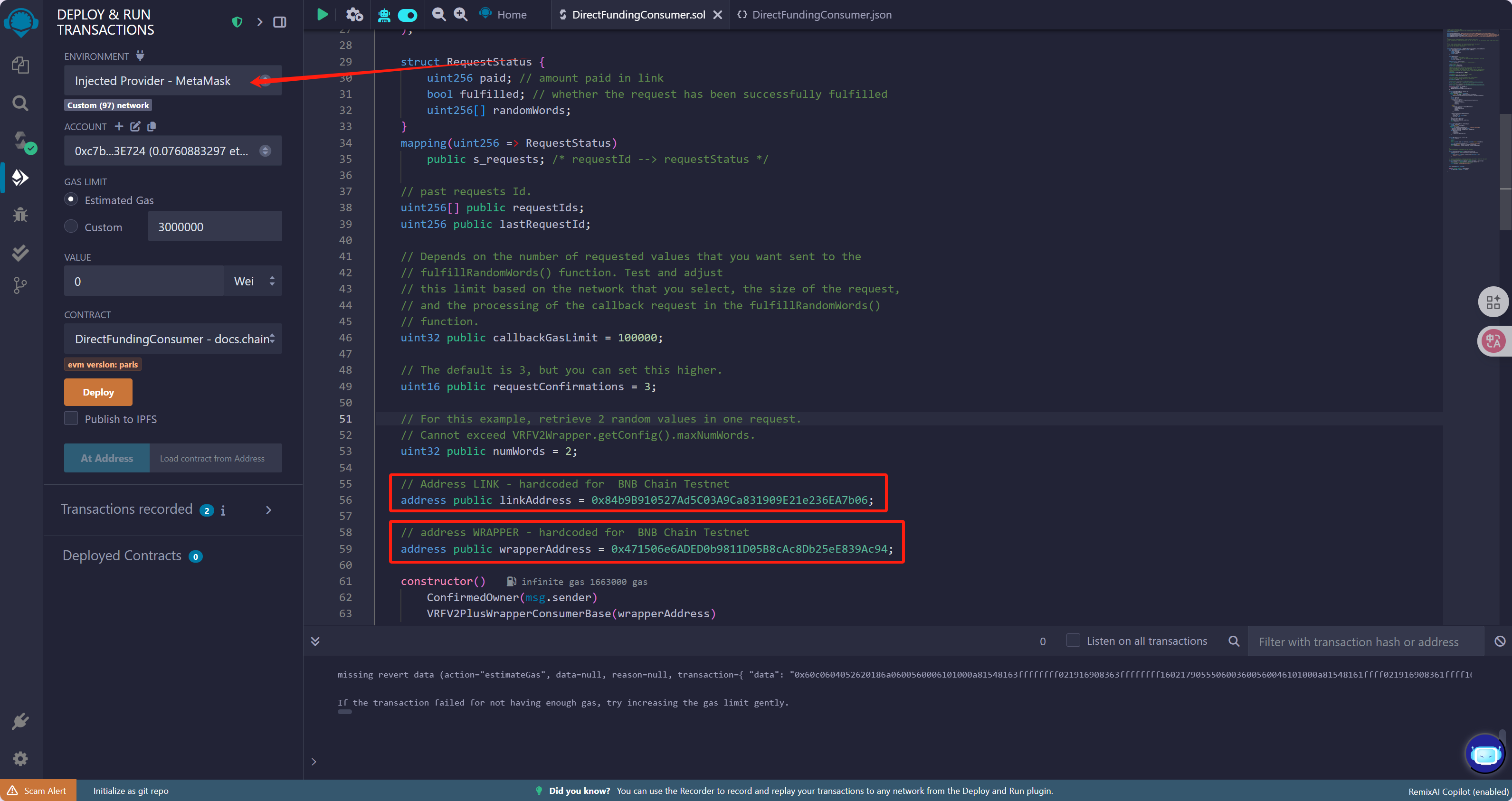Select the Deploy & run transactions icon
The height and width of the screenshot is (801, 1512).
[x=20, y=177]
